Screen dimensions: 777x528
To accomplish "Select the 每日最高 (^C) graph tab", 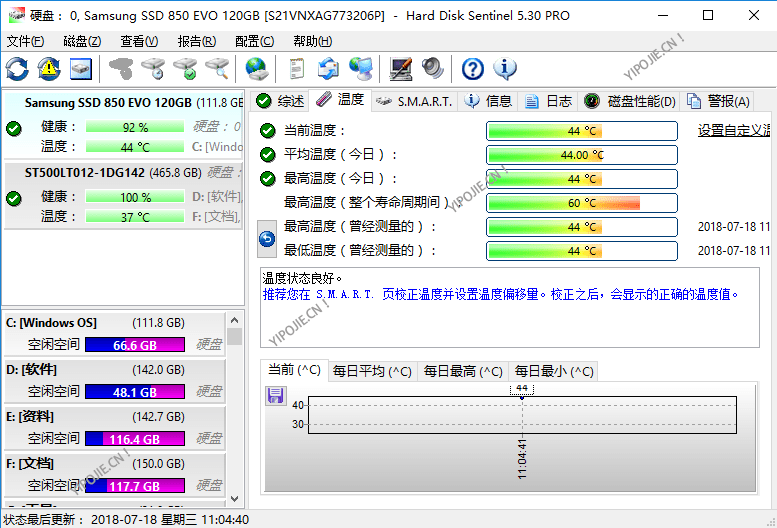I will tap(462, 371).
